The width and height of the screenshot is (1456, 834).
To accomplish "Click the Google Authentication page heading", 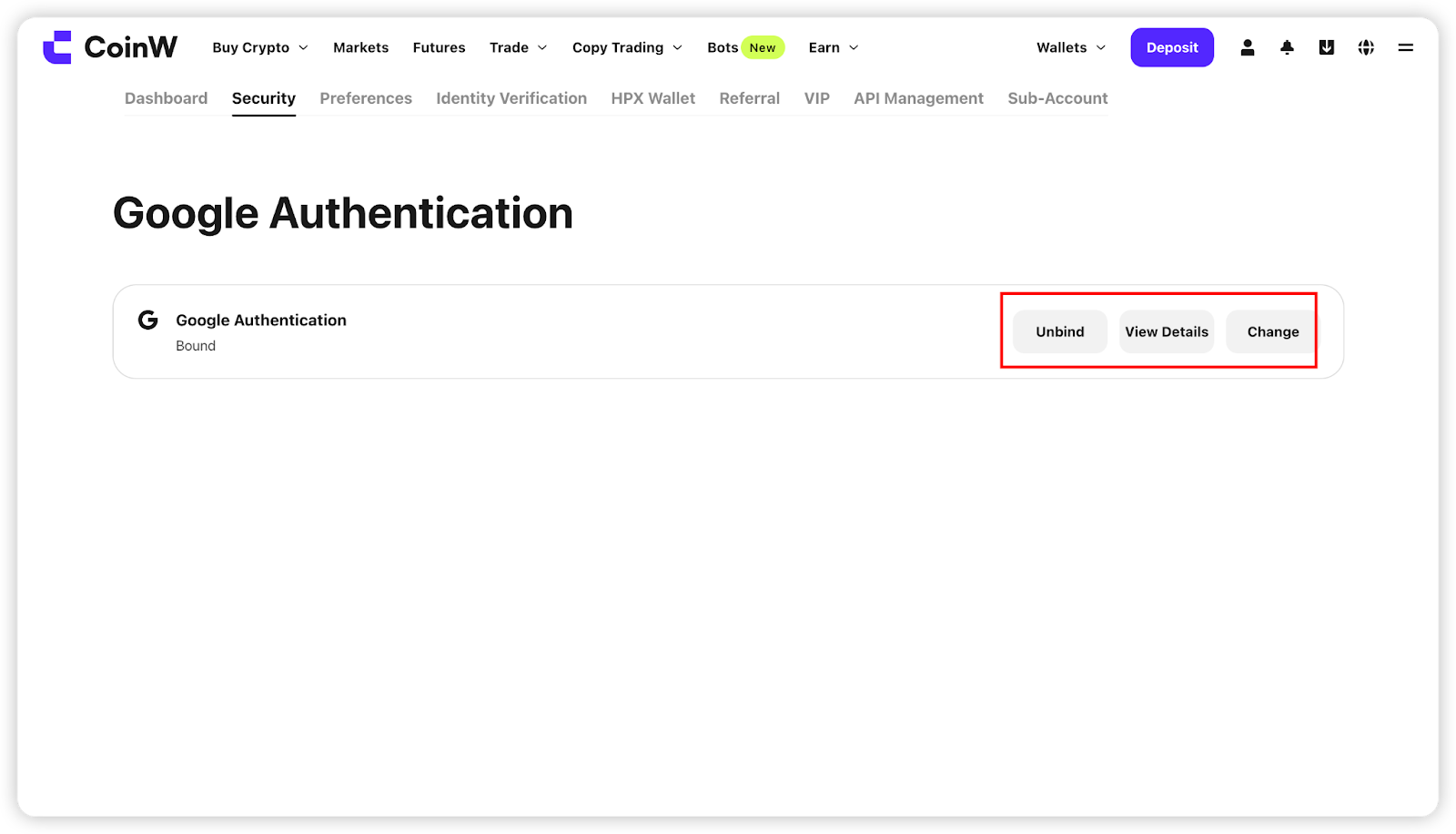I will (x=343, y=213).
